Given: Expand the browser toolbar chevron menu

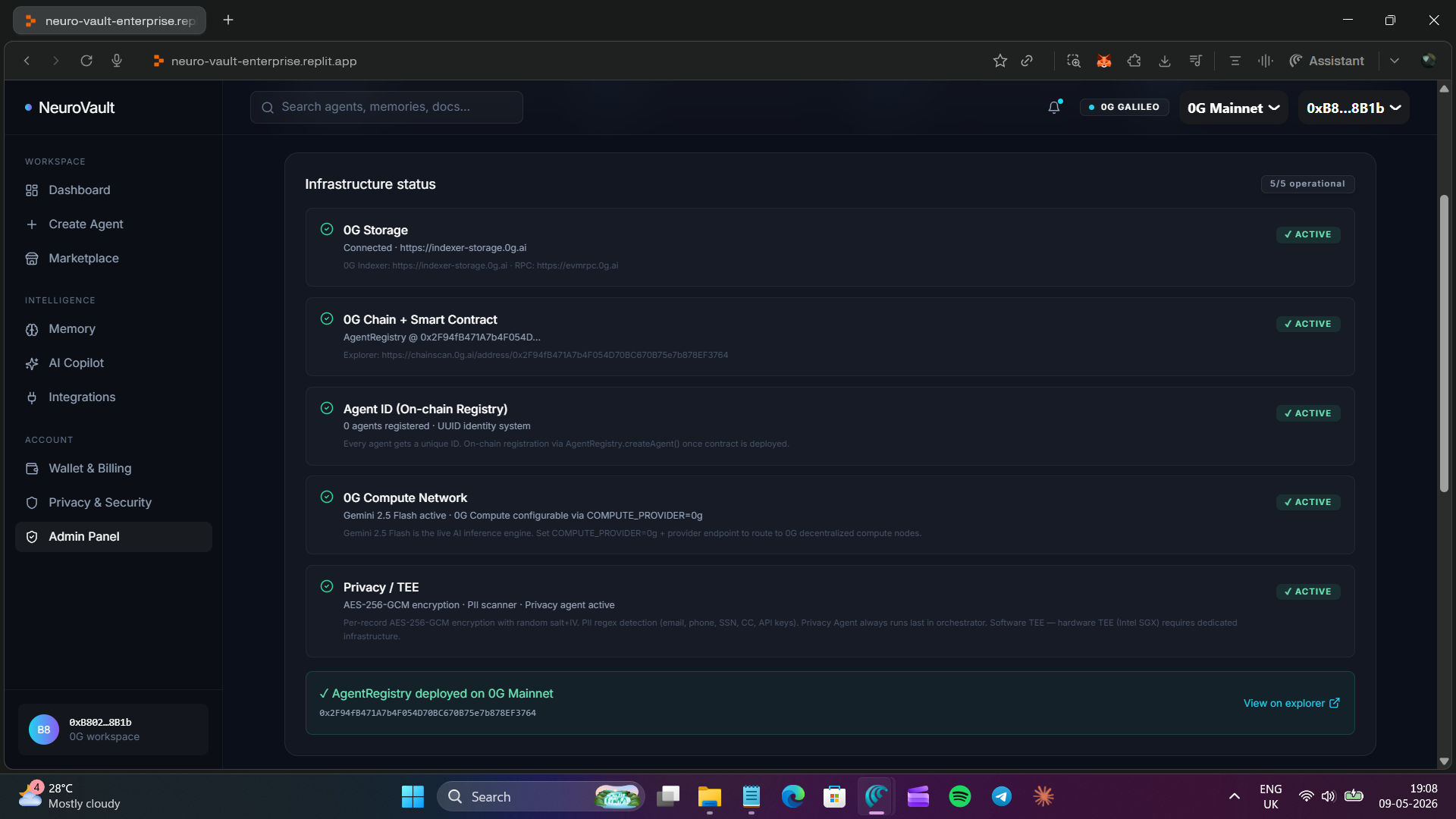Looking at the screenshot, I should pos(1395,61).
